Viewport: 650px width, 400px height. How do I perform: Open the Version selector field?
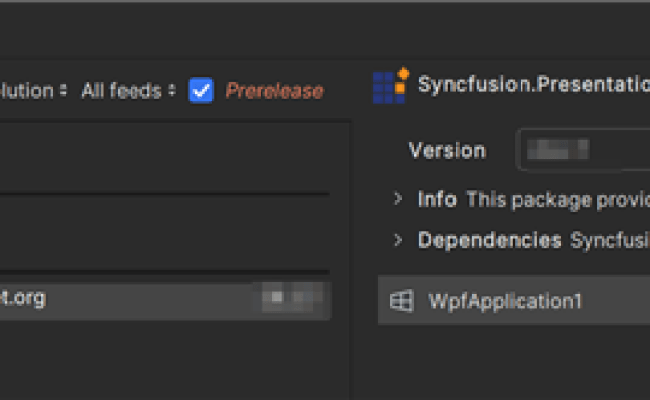tap(584, 150)
